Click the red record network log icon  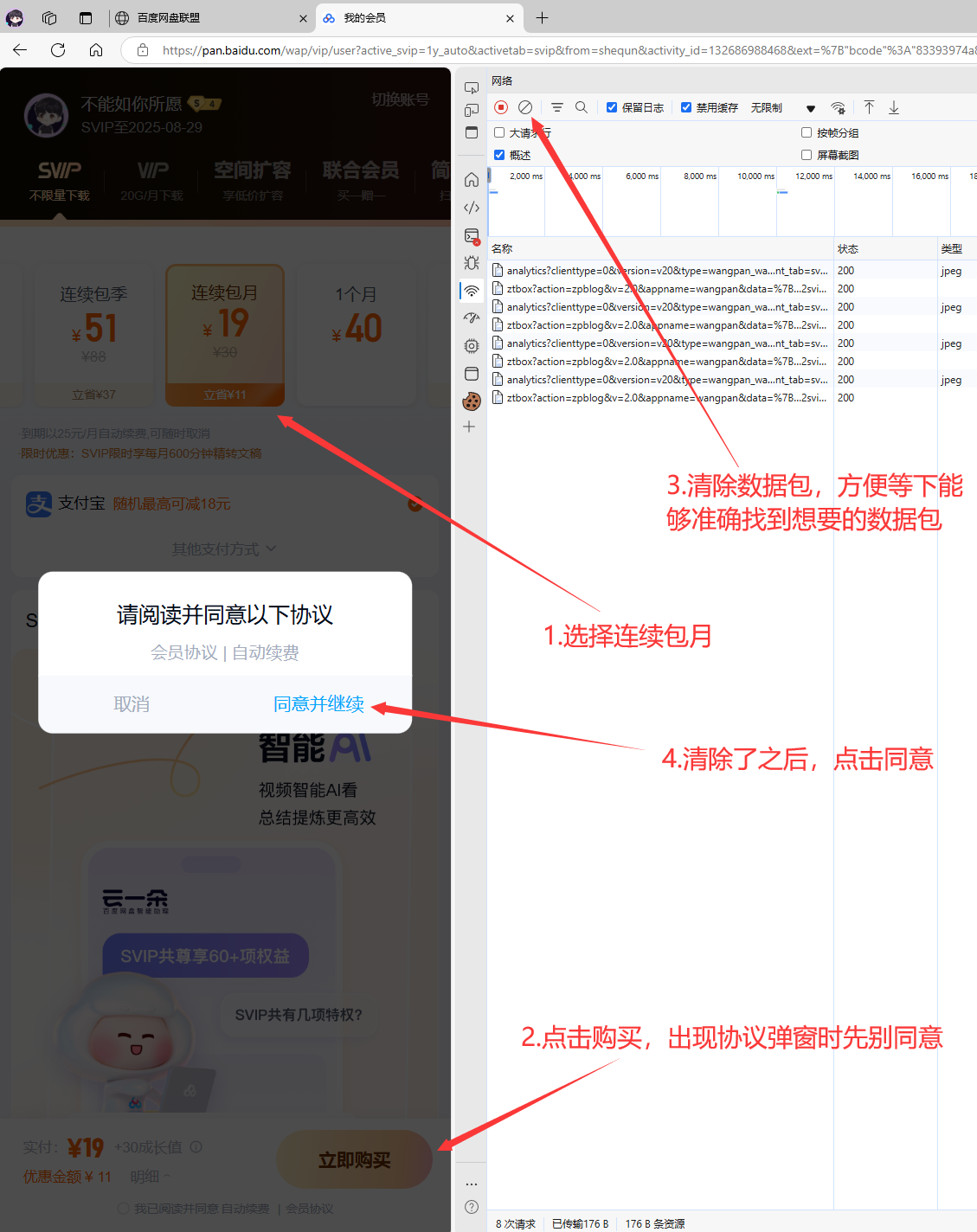pyautogui.click(x=501, y=107)
